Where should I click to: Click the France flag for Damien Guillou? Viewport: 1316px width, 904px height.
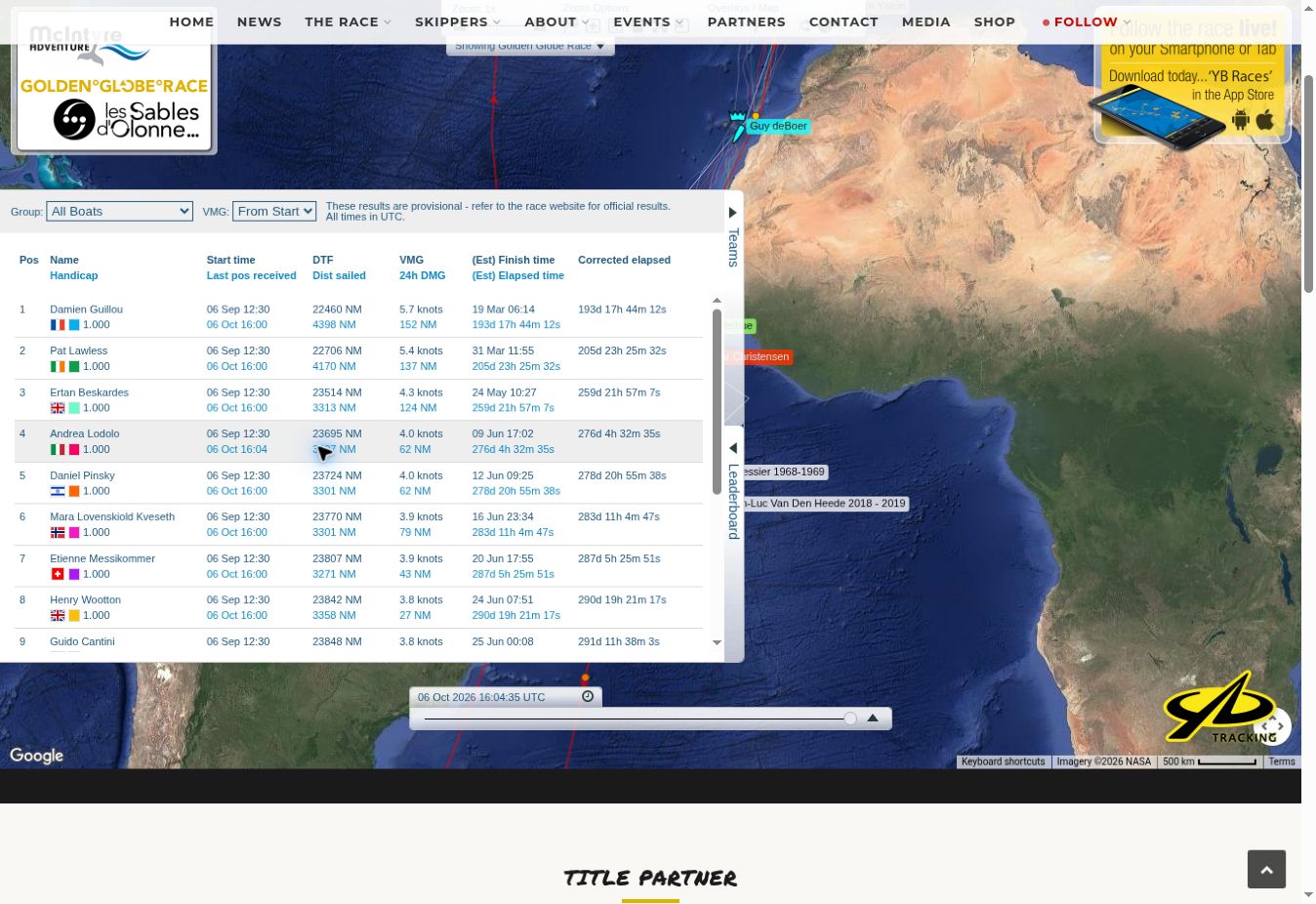(x=58, y=325)
